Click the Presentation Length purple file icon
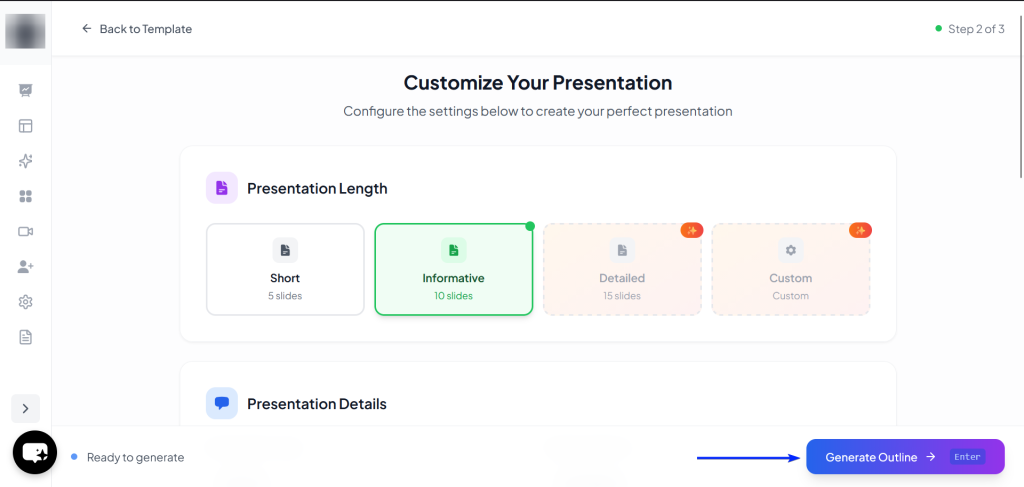The height and width of the screenshot is (487, 1024). click(x=222, y=188)
